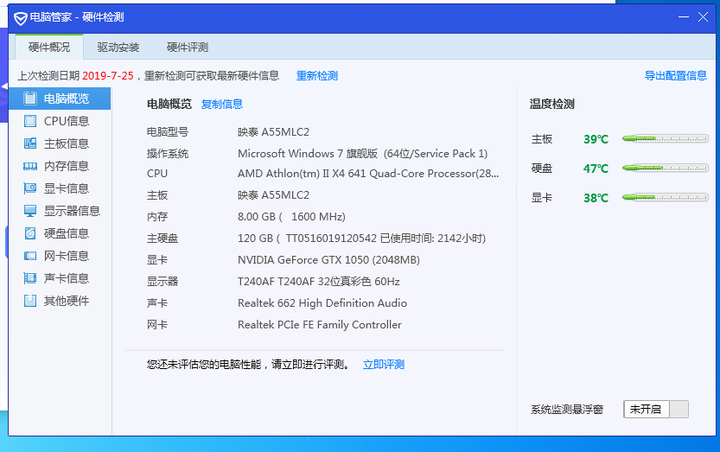Click the 电脑概览 heading in main panel

[x=169, y=104]
